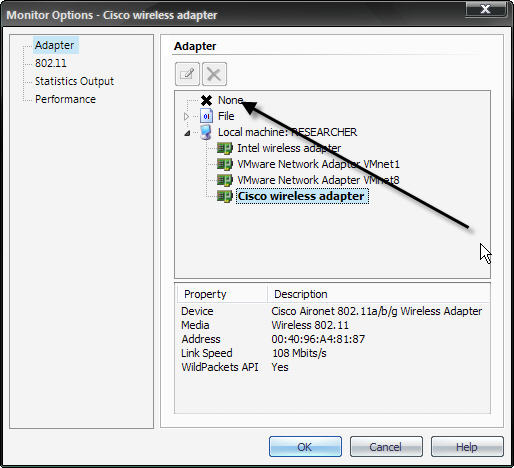Click the VMnet8 network card icon
Screen dimensions: 514x468
point(225,180)
